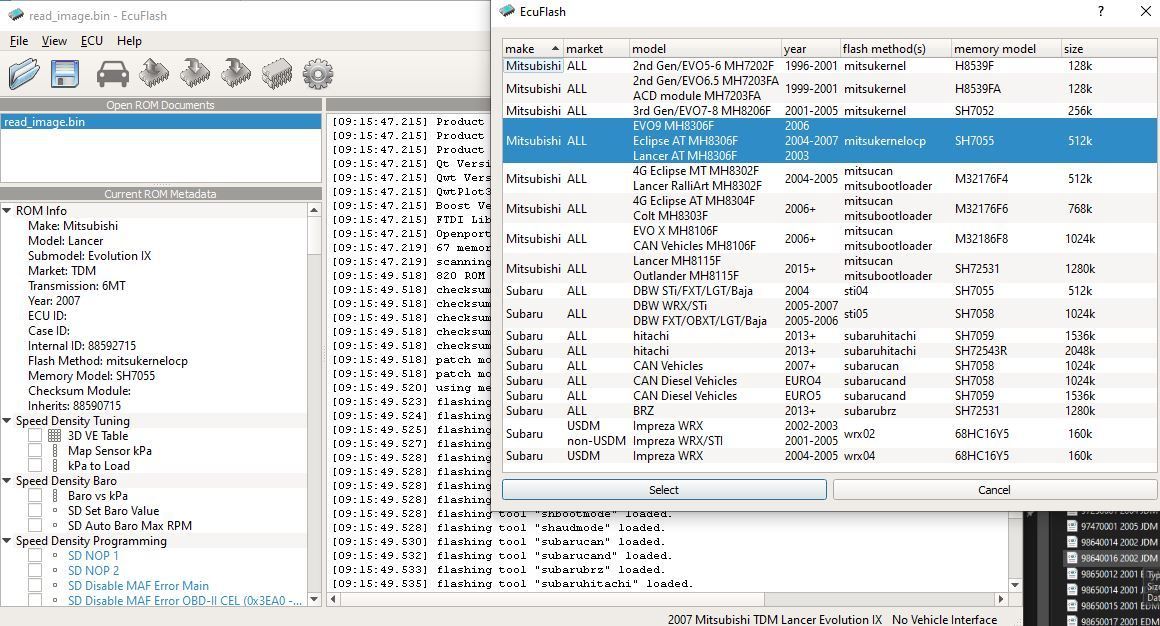Click the grid icon beside 3D VE Table
This screenshot has width=1160, height=626.
(54, 436)
